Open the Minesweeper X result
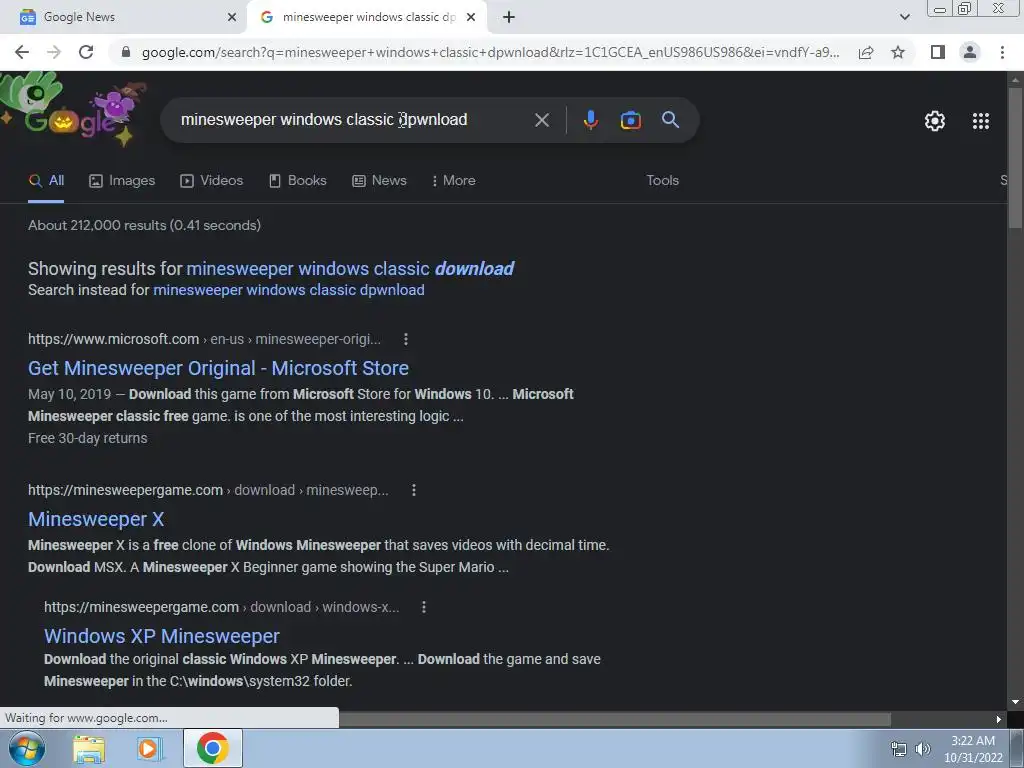 point(96,519)
